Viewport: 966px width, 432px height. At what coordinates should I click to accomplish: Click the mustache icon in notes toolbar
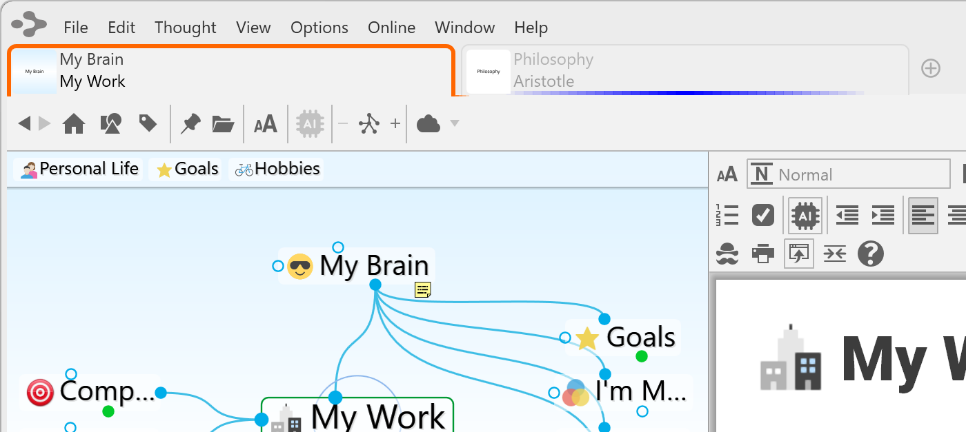coord(728,254)
